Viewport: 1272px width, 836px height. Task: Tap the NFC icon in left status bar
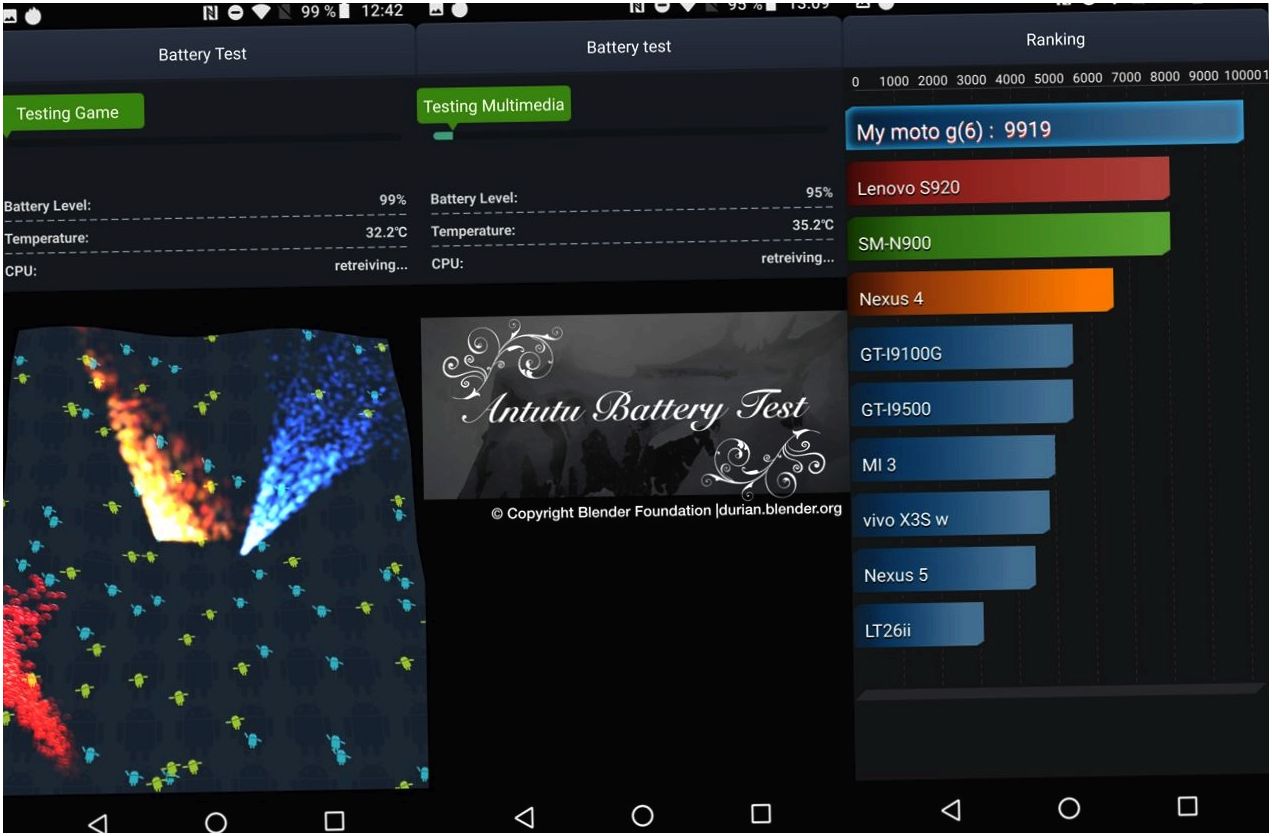(x=211, y=12)
